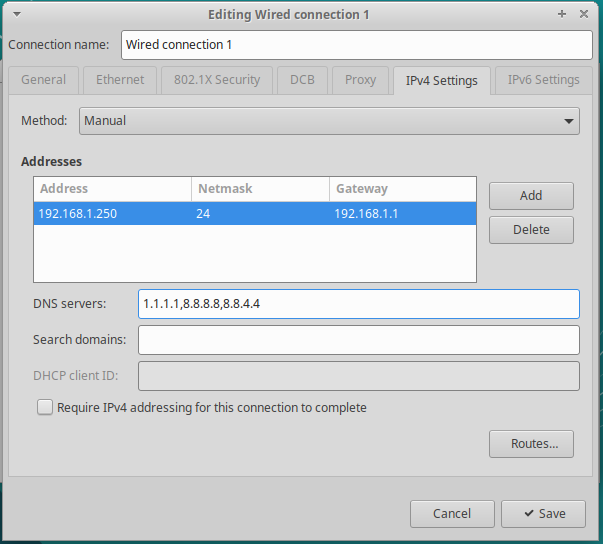This screenshot has width=603, height=544.
Task: Delete the selected address entry
Action: click(531, 230)
